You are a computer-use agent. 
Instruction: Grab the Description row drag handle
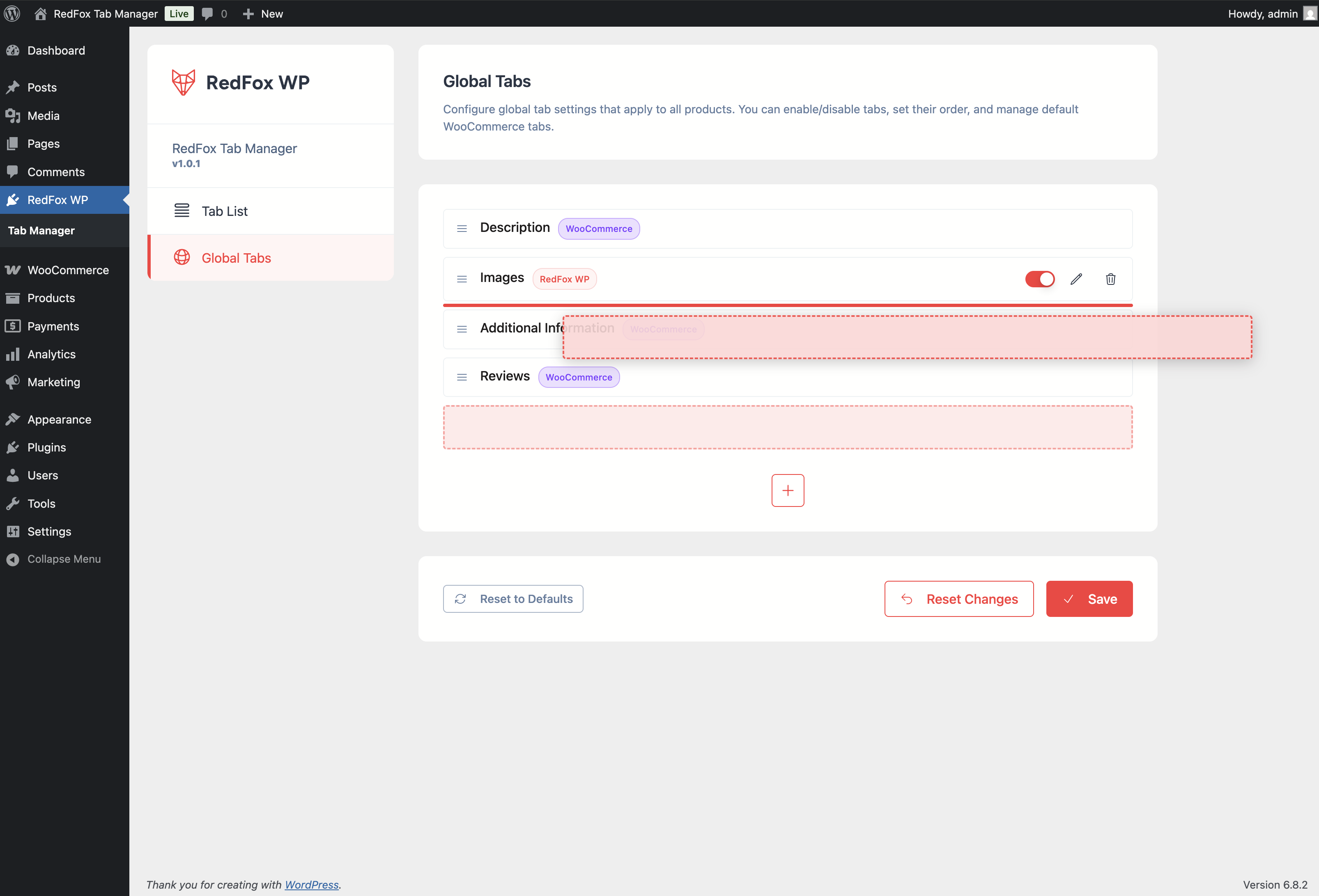tap(462, 229)
